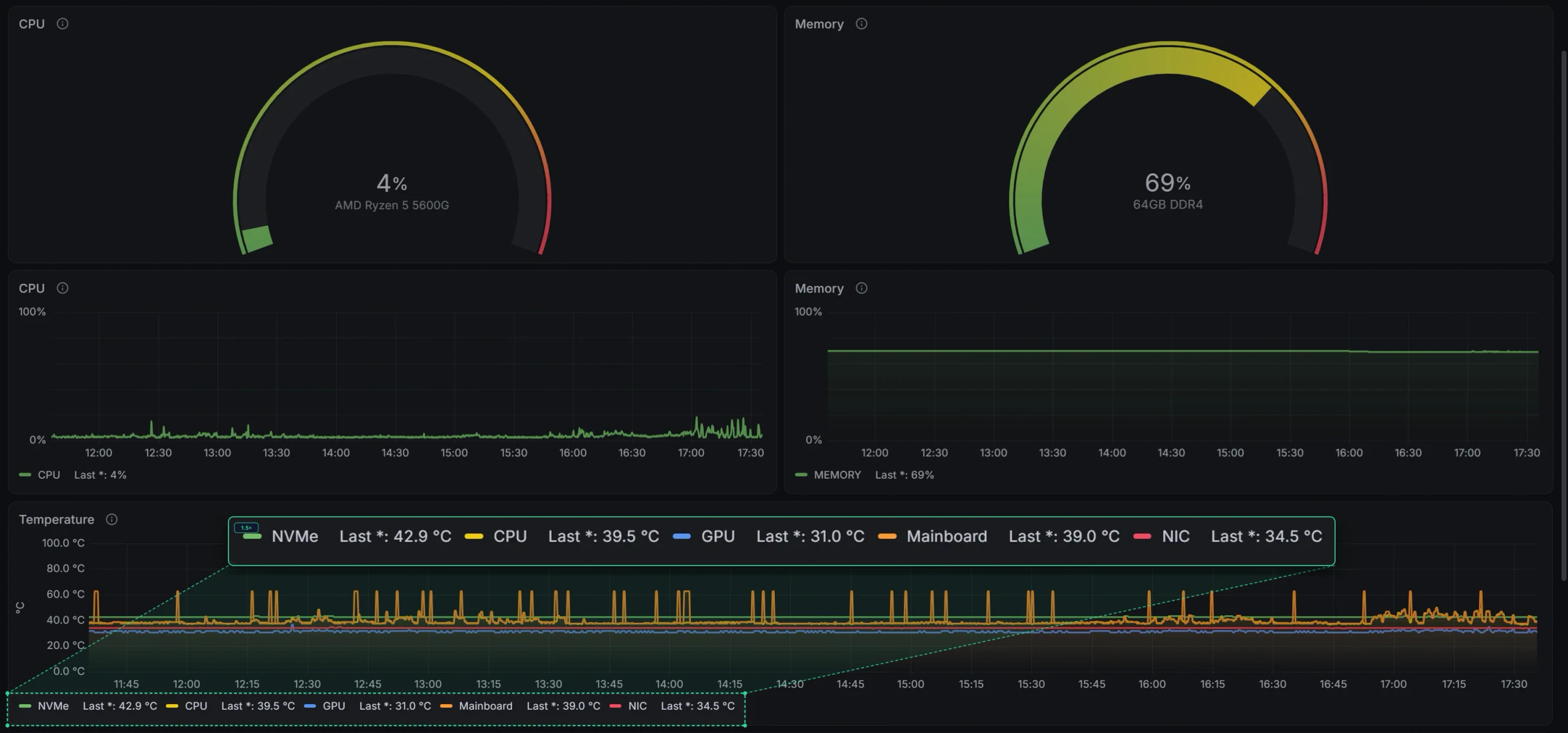Toggle the CPU series in the CPU graph legend
The width and height of the screenshot is (1568, 733).
49,475
